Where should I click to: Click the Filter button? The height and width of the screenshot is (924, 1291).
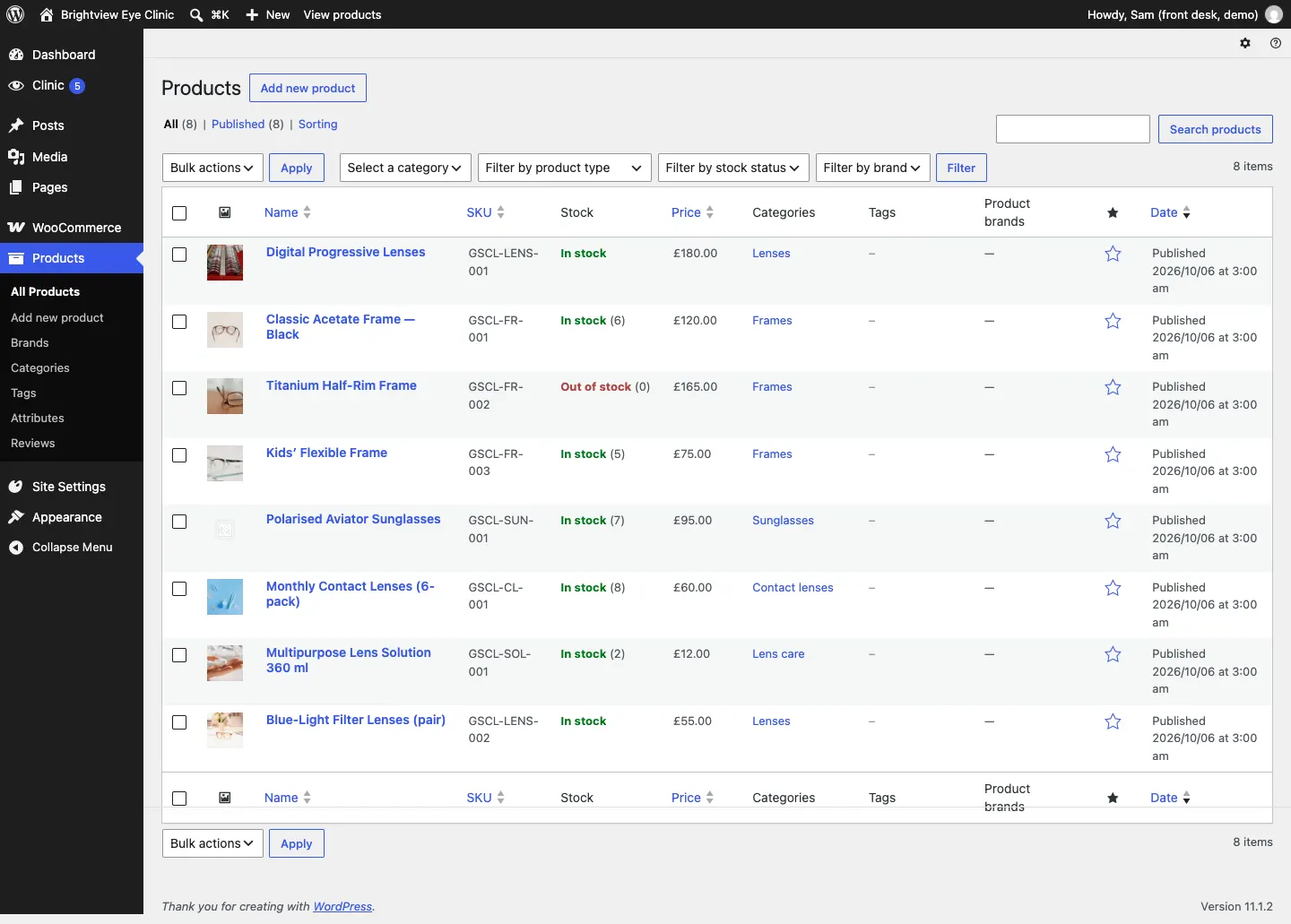pyautogui.click(x=961, y=168)
